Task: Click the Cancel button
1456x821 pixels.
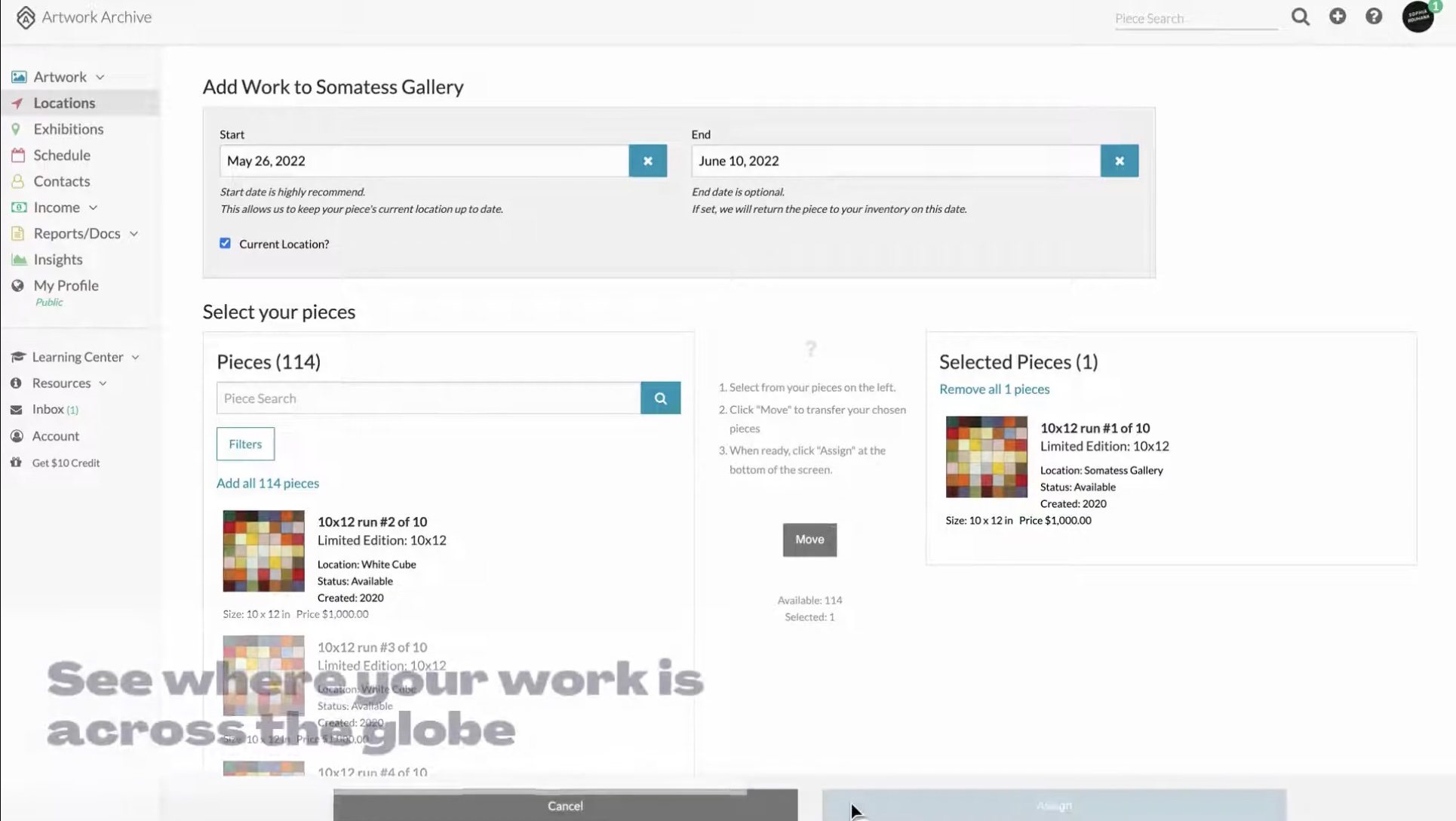Action: click(565, 806)
